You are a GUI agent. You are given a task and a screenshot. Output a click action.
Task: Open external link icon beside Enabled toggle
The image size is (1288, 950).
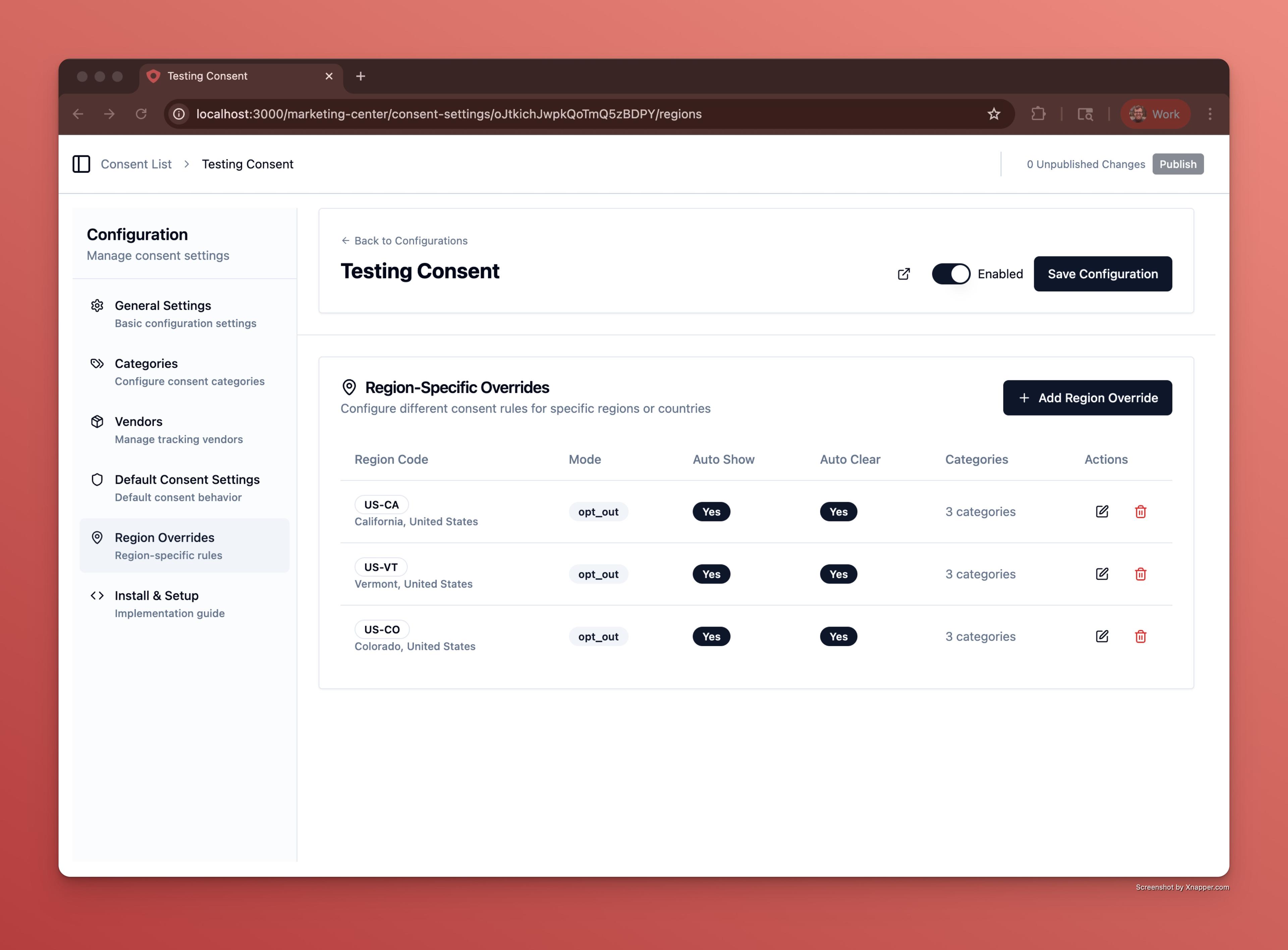904,274
